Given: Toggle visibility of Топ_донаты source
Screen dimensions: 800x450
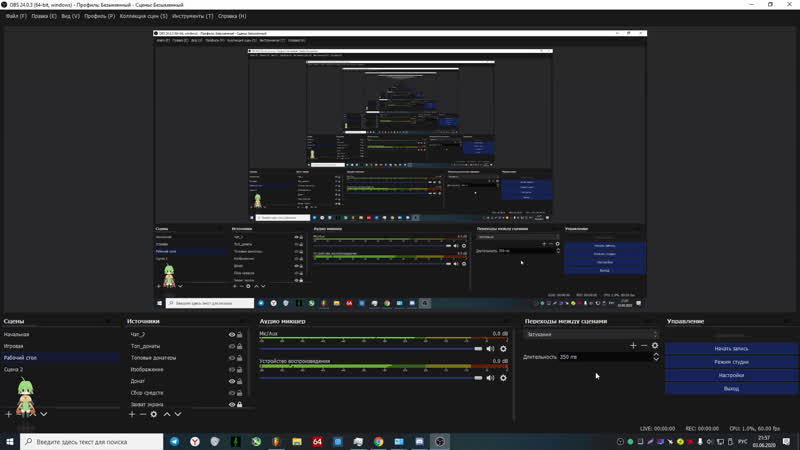Looking at the screenshot, I should [x=232, y=346].
